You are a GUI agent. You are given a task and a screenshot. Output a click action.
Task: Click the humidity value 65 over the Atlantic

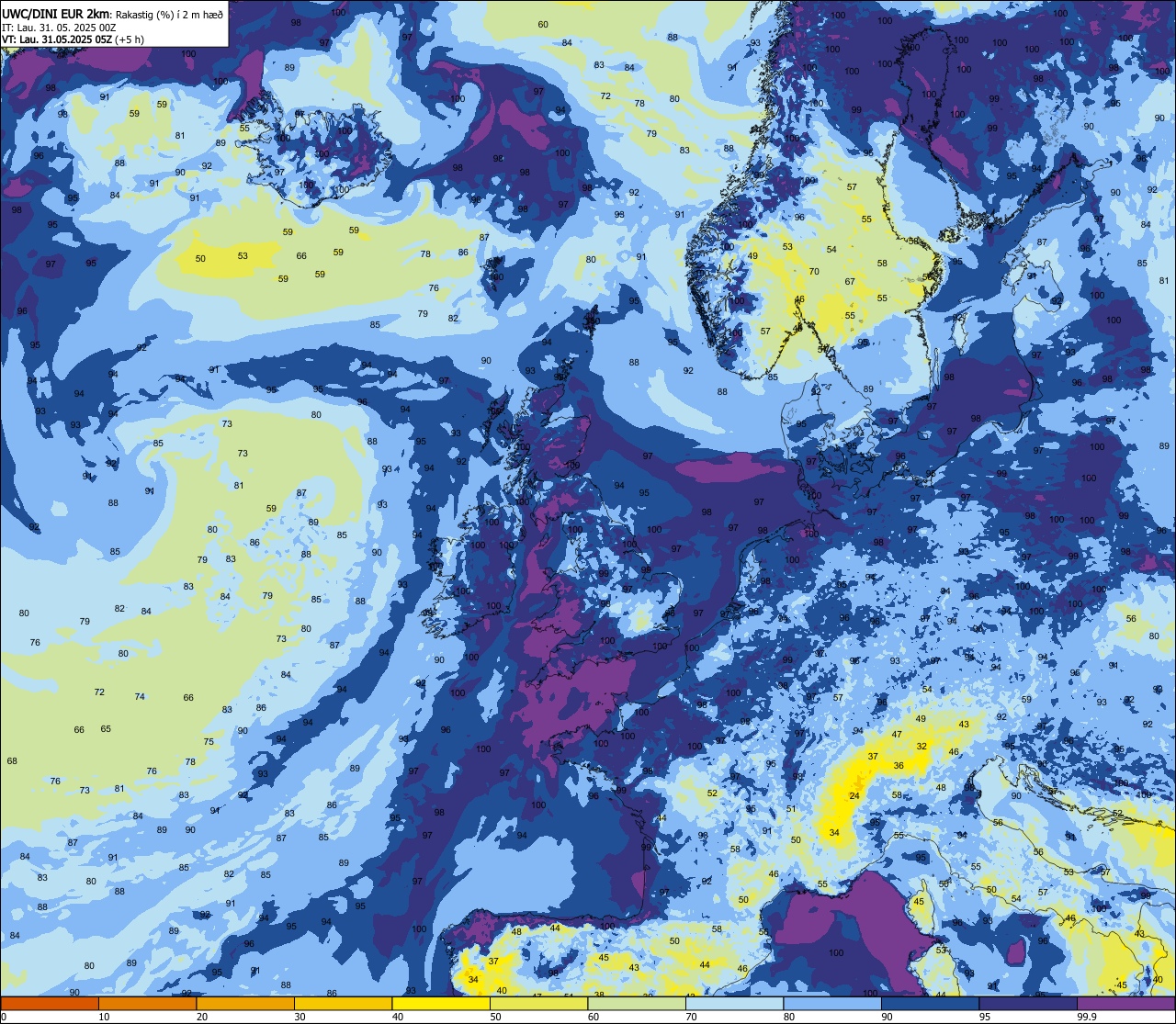tap(106, 728)
